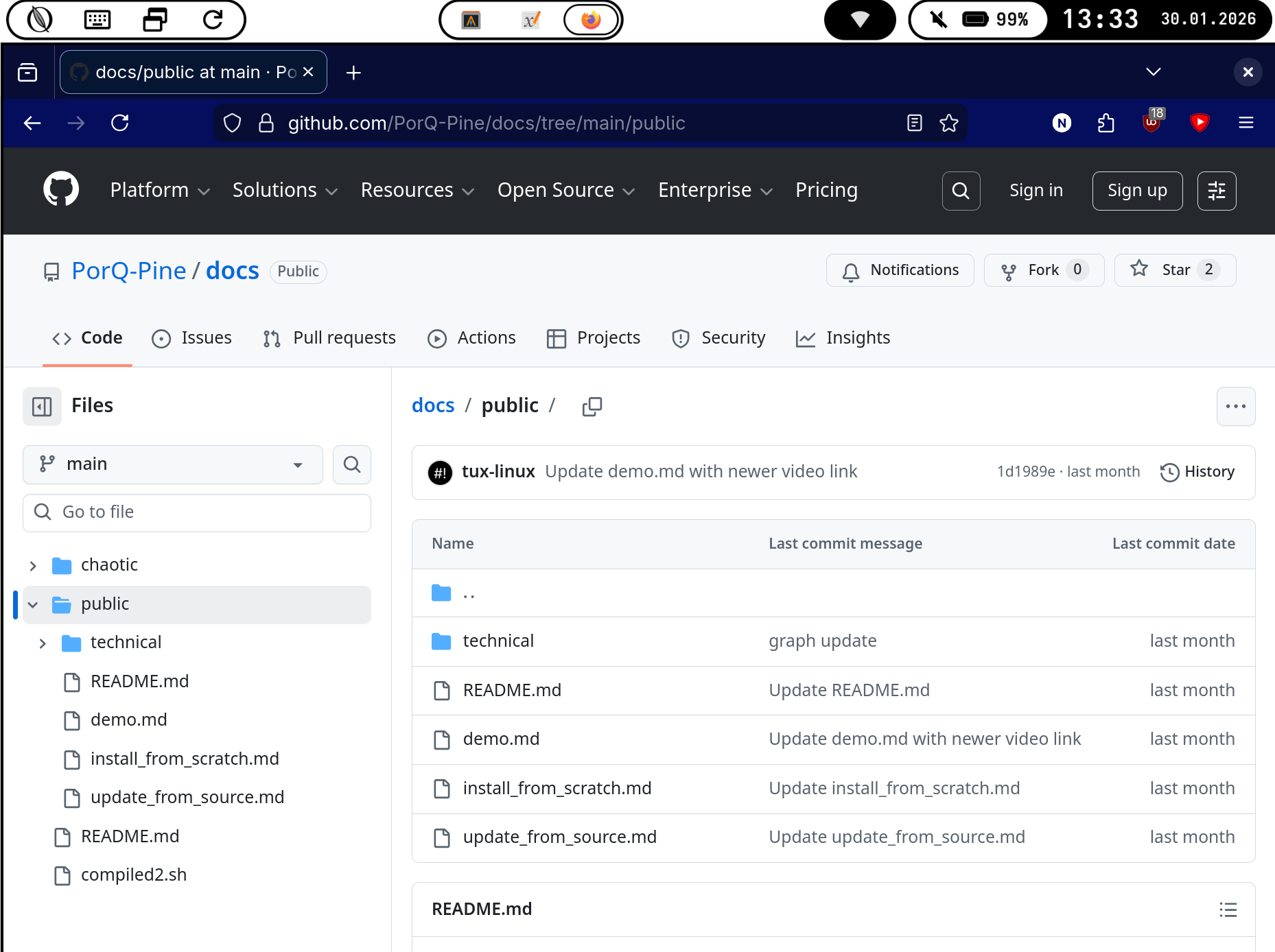Star the docs repository
This screenshot has width=1275, height=952.
tap(1175, 270)
